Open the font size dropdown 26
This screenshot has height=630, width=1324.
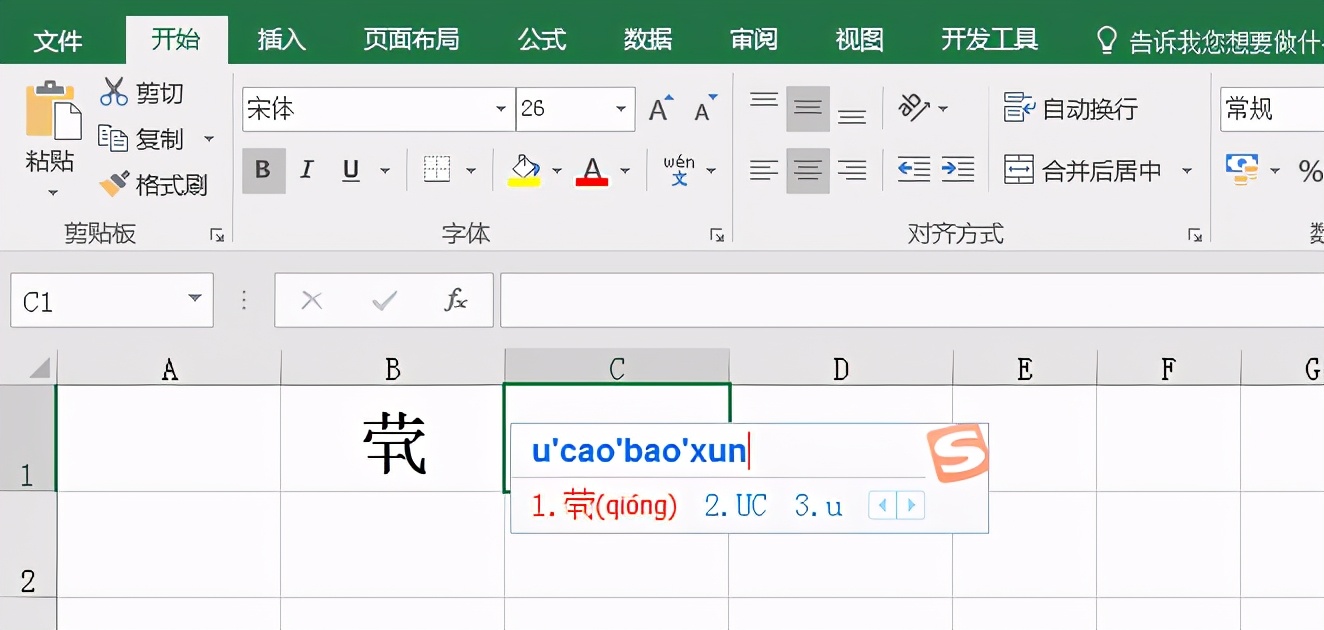click(x=621, y=109)
